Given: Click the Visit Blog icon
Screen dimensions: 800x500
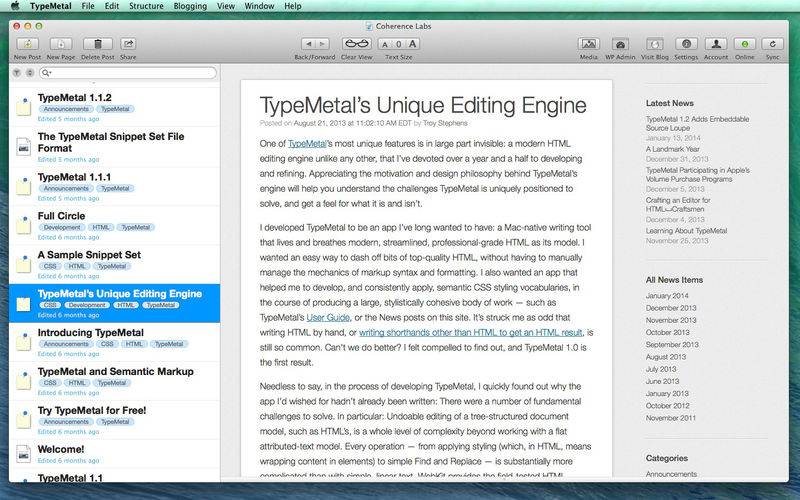Looking at the screenshot, I should 655,44.
